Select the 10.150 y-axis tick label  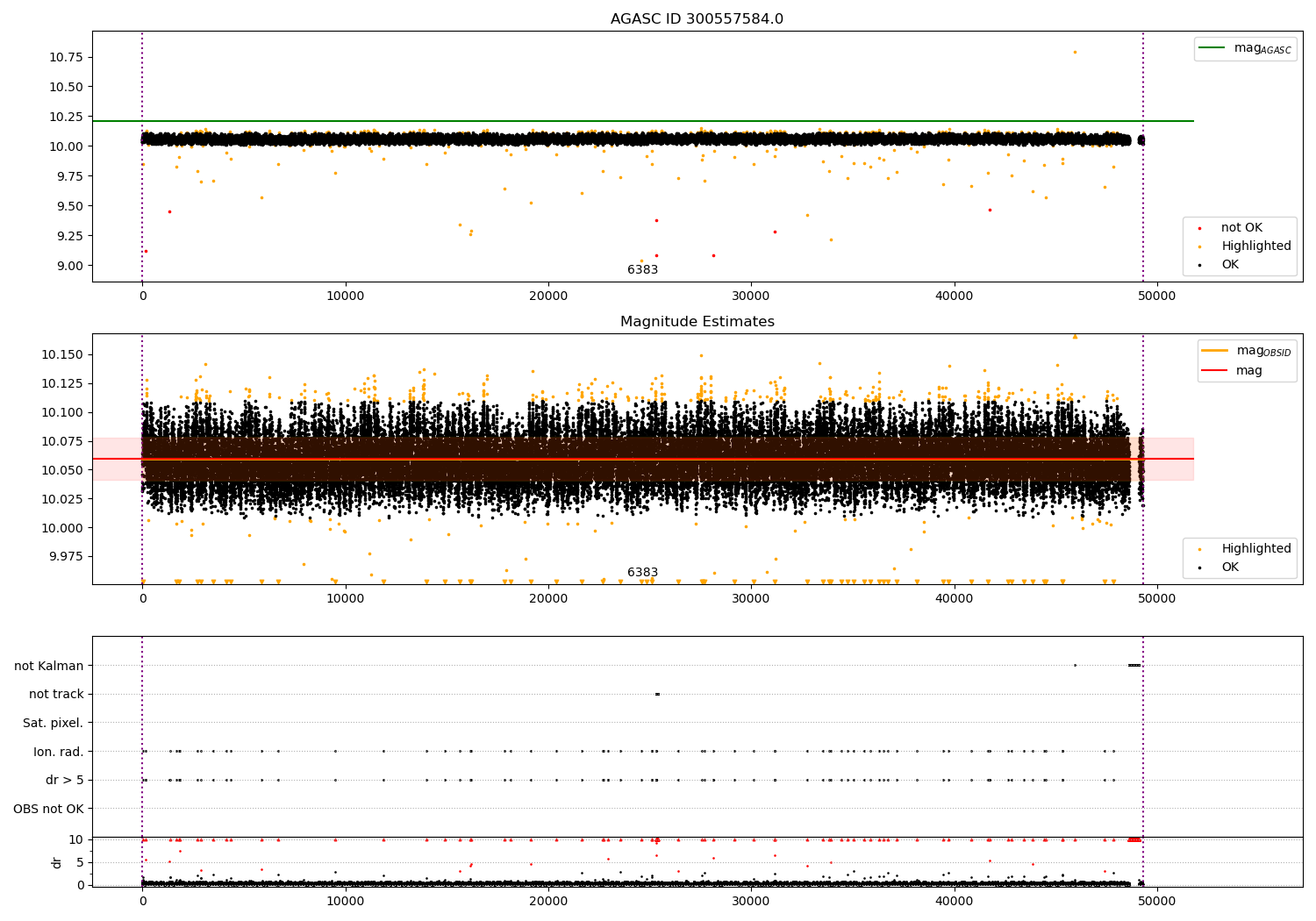point(62,354)
